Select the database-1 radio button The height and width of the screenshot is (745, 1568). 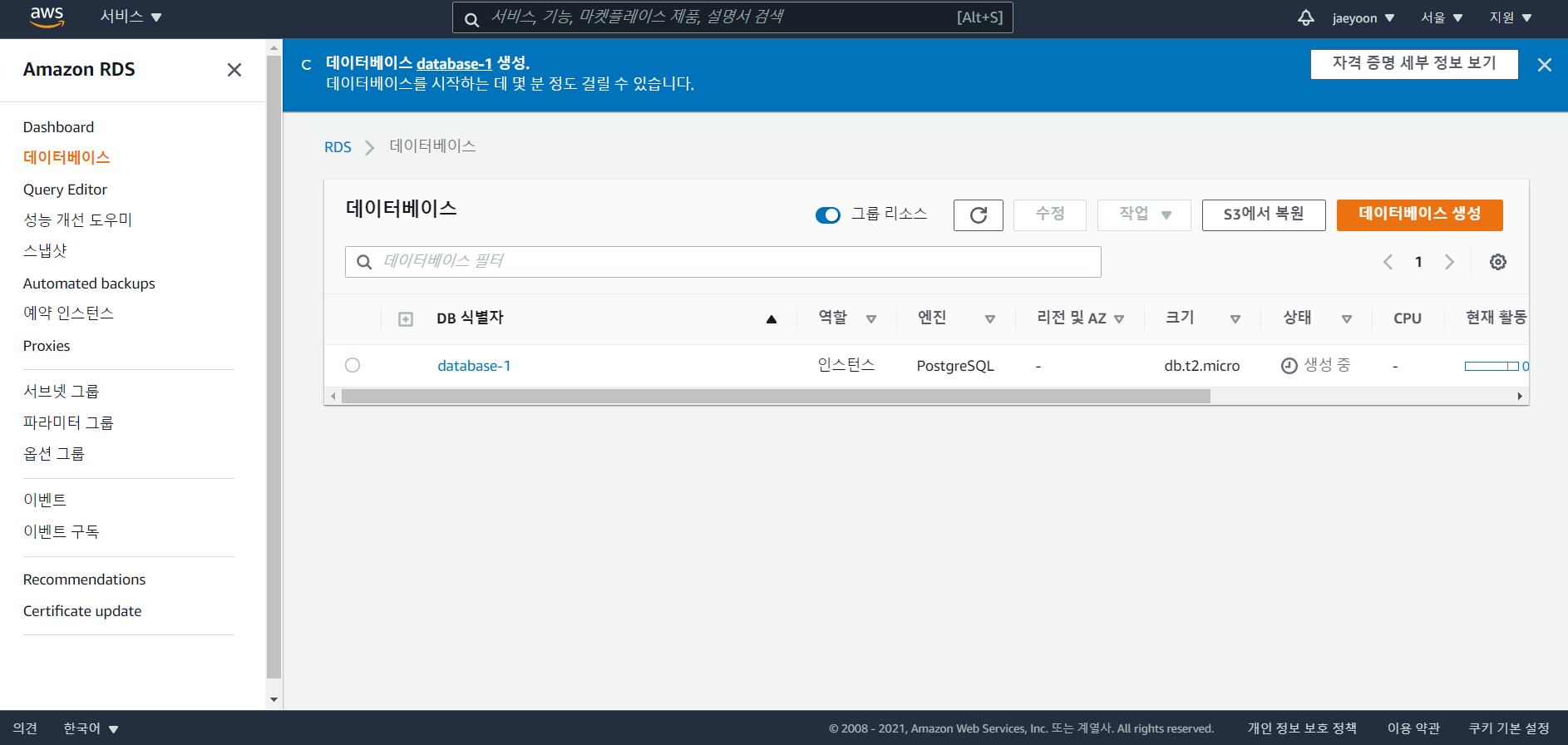(353, 365)
